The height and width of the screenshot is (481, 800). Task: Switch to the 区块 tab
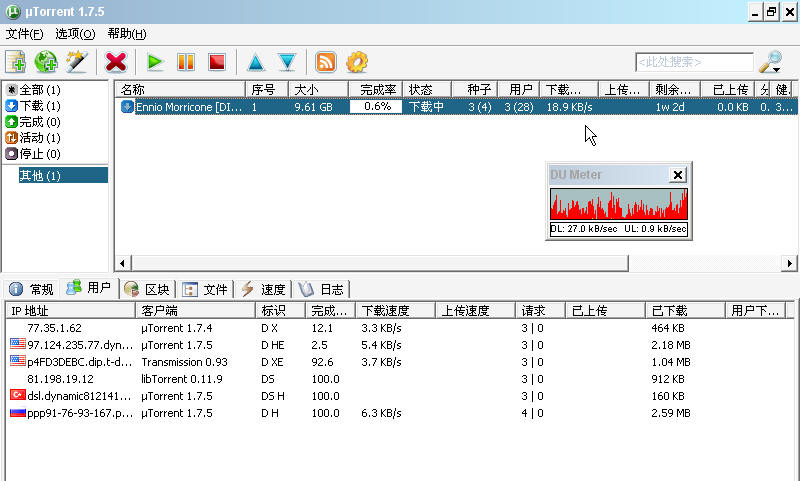pos(147,289)
